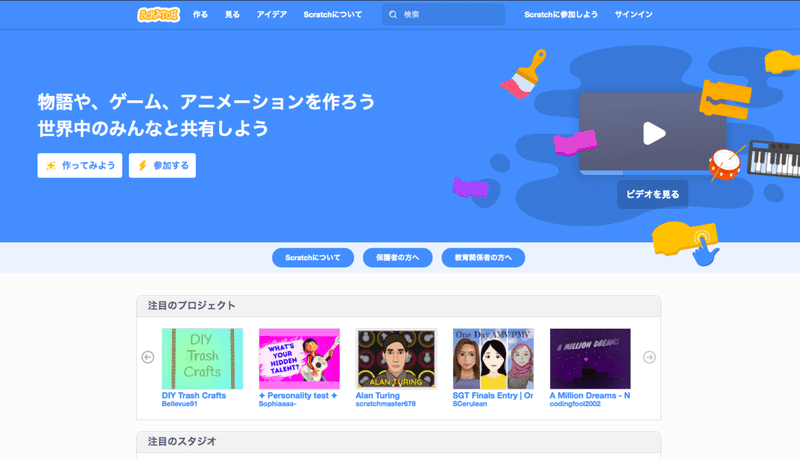Show next featured projects with right arrow
Image resolution: width=800 pixels, height=458 pixels.
649,357
